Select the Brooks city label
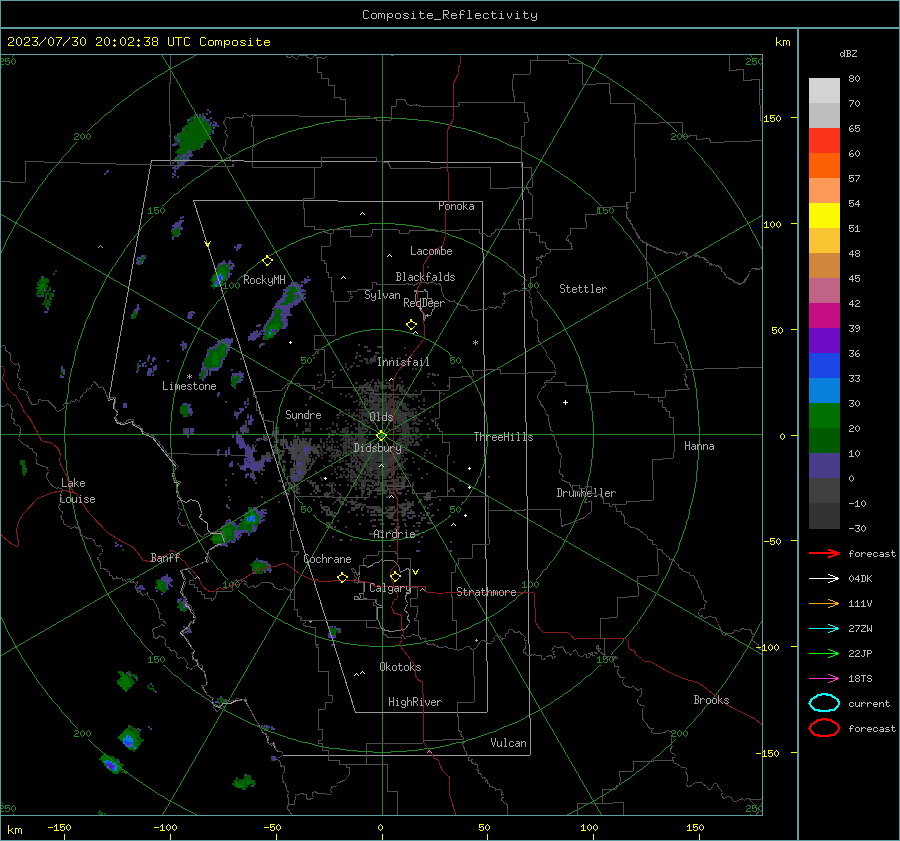Viewport: 900px width, 841px height. 711,700
